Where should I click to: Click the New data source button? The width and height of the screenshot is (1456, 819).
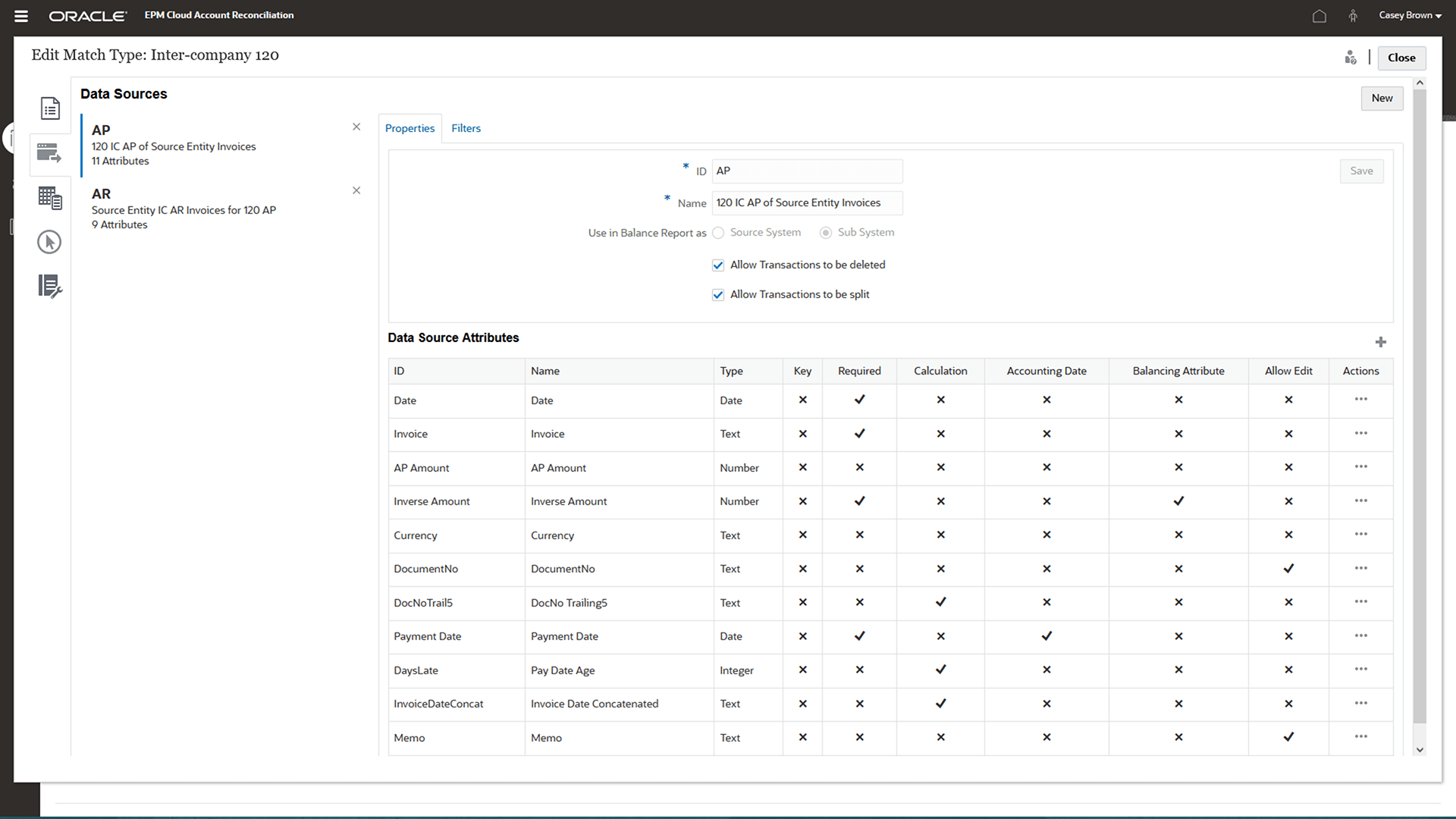[1381, 98]
